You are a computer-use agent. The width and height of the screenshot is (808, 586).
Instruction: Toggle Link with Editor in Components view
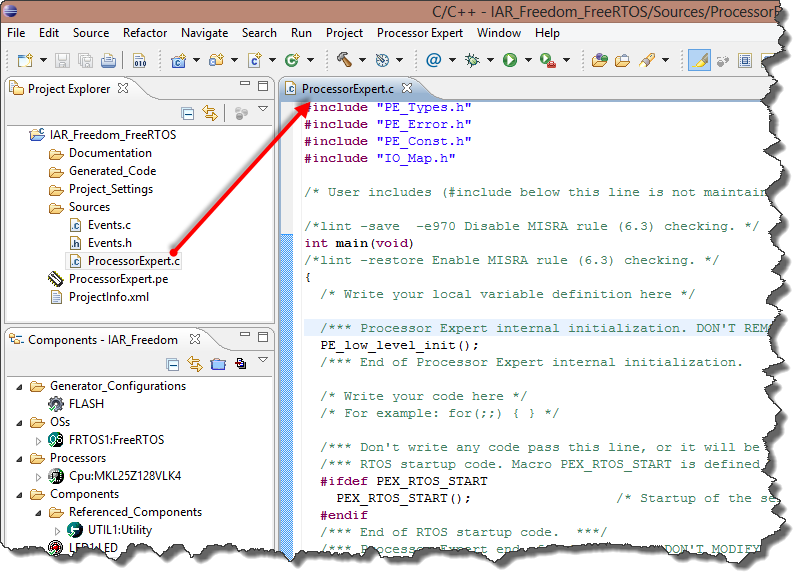click(195, 364)
